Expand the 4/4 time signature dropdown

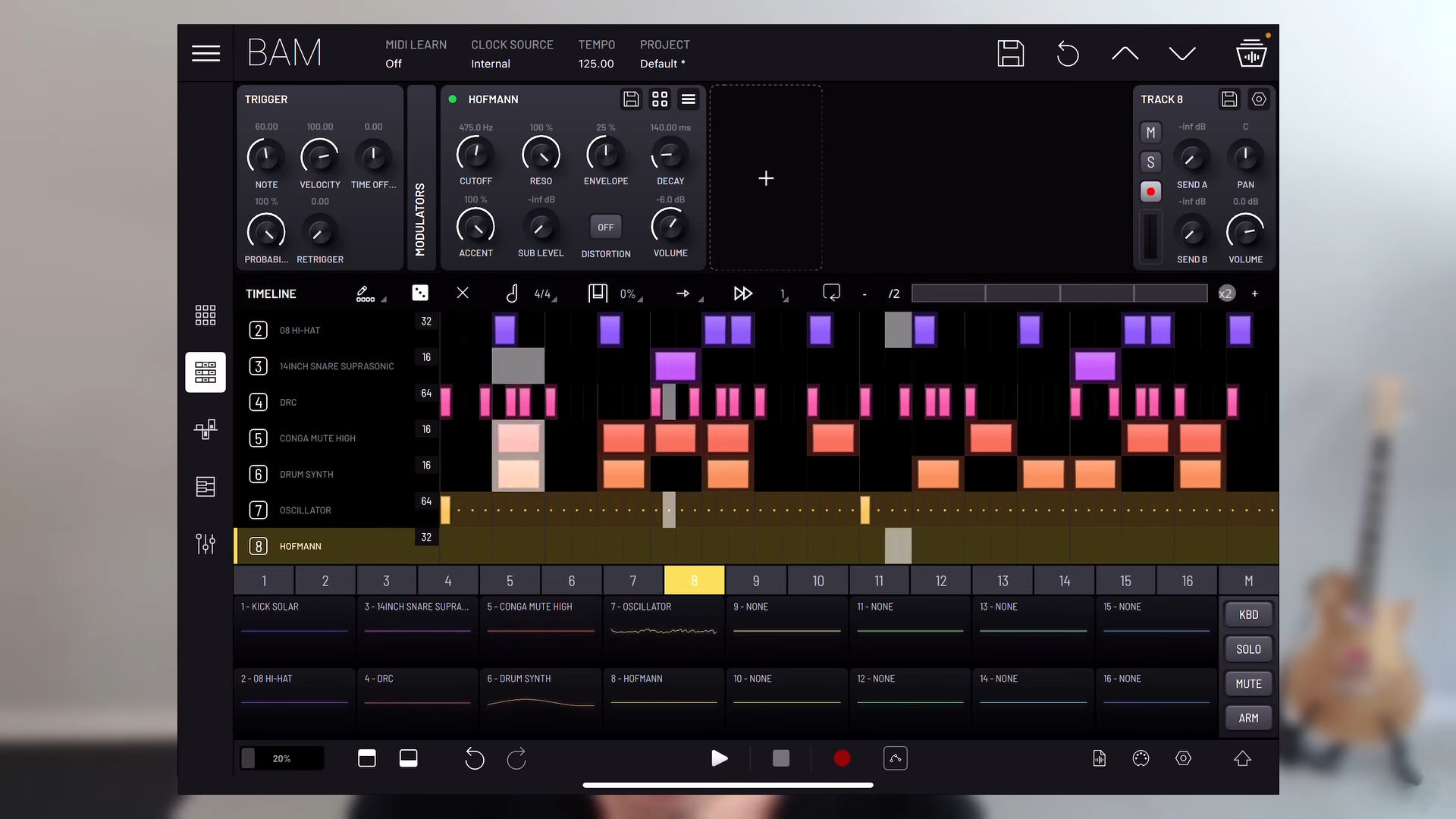pyautogui.click(x=543, y=293)
